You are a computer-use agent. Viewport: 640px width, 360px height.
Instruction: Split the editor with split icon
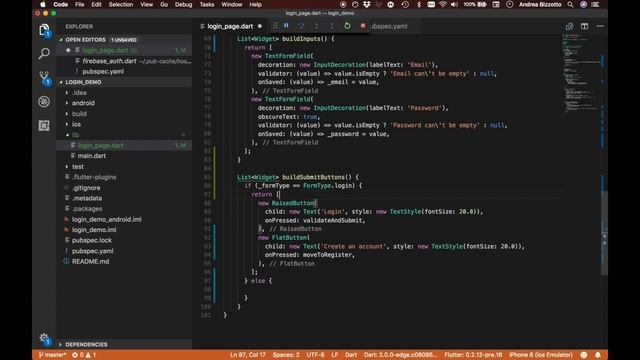[584, 26]
